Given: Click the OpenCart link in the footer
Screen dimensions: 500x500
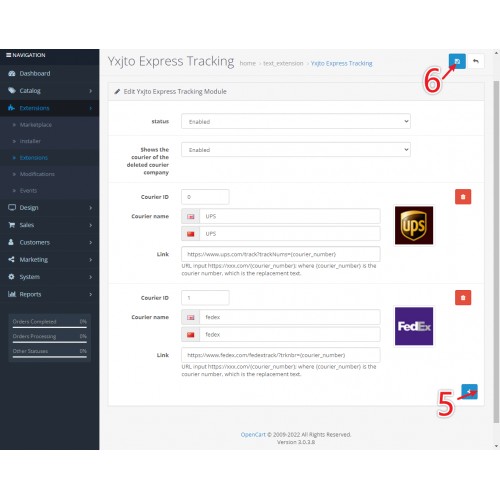Looking at the screenshot, I should 253,435.
